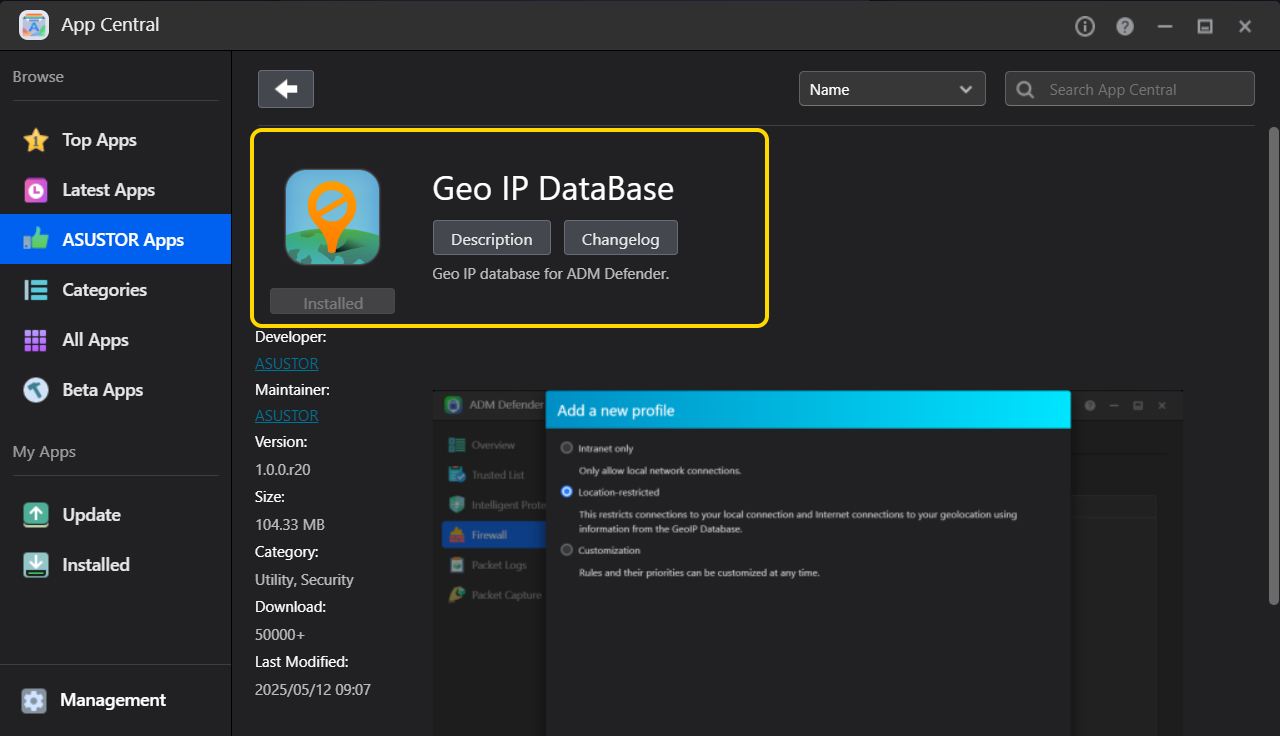Click the greyed Installed button
This screenshot has width=1280, height=736.
pos(332,302)
